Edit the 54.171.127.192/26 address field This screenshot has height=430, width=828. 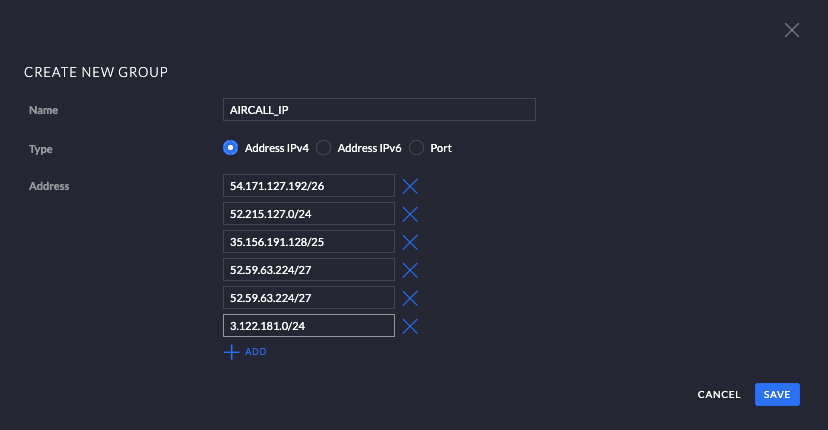click(309, 186)
